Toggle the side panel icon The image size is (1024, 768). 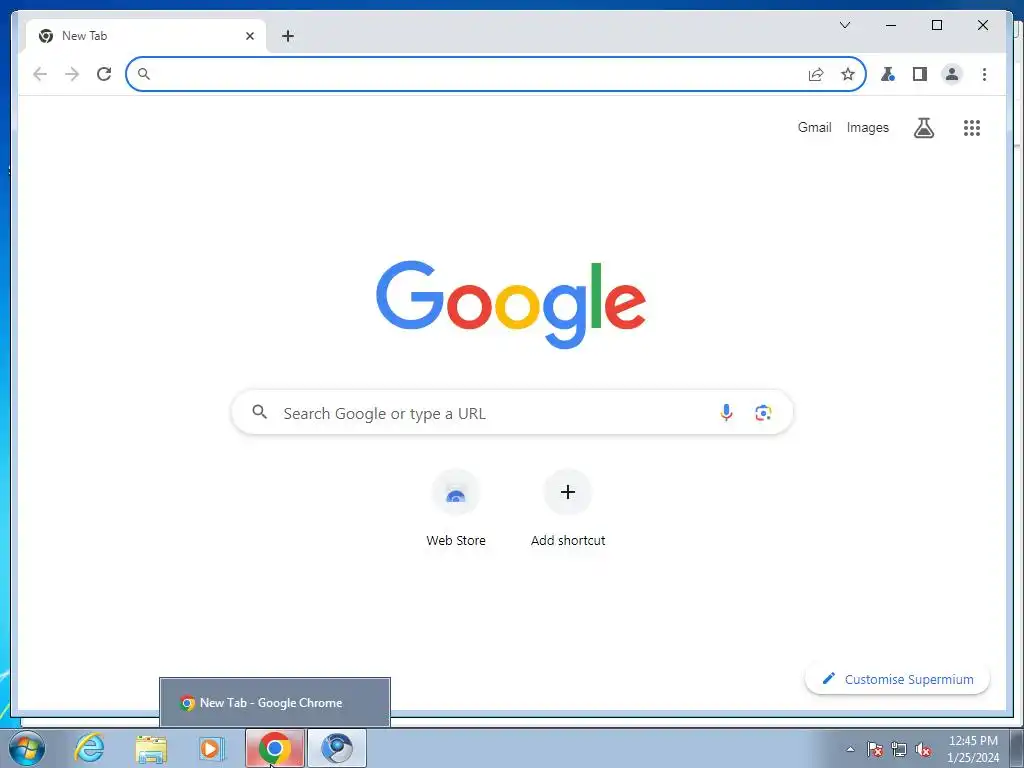click(x=920, y=74)
